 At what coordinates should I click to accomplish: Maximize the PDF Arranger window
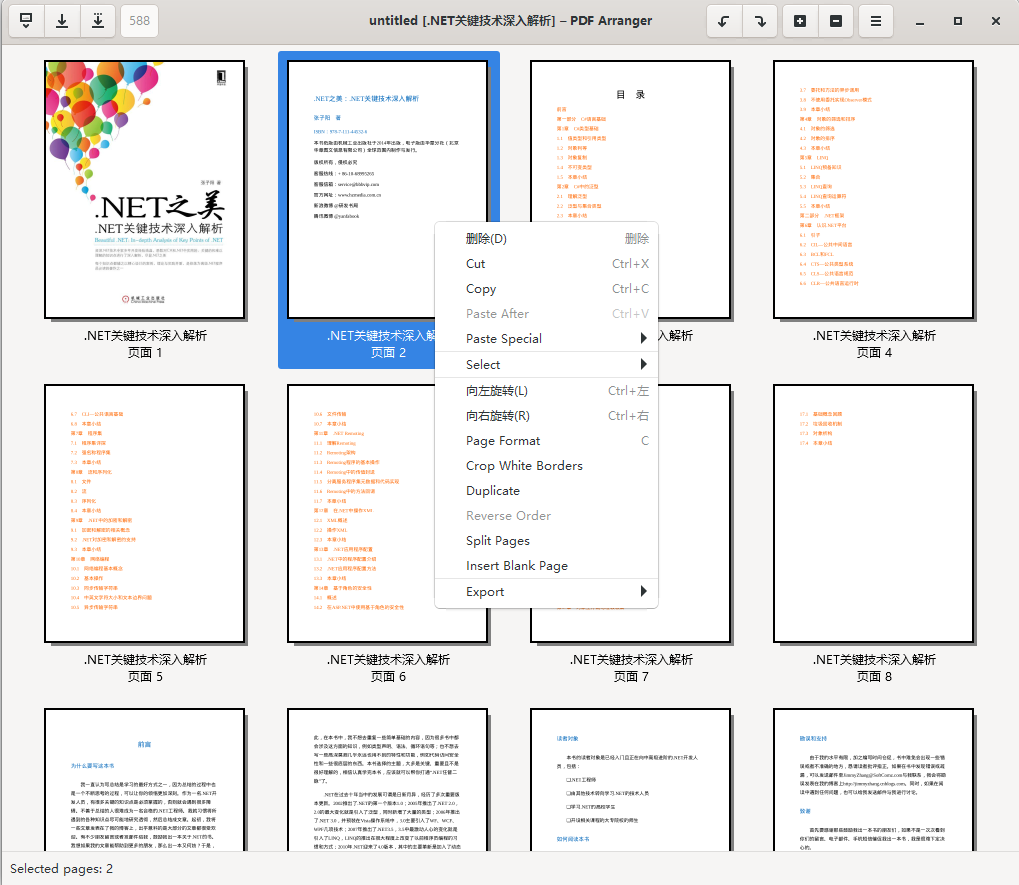click(x=958, y=21)
